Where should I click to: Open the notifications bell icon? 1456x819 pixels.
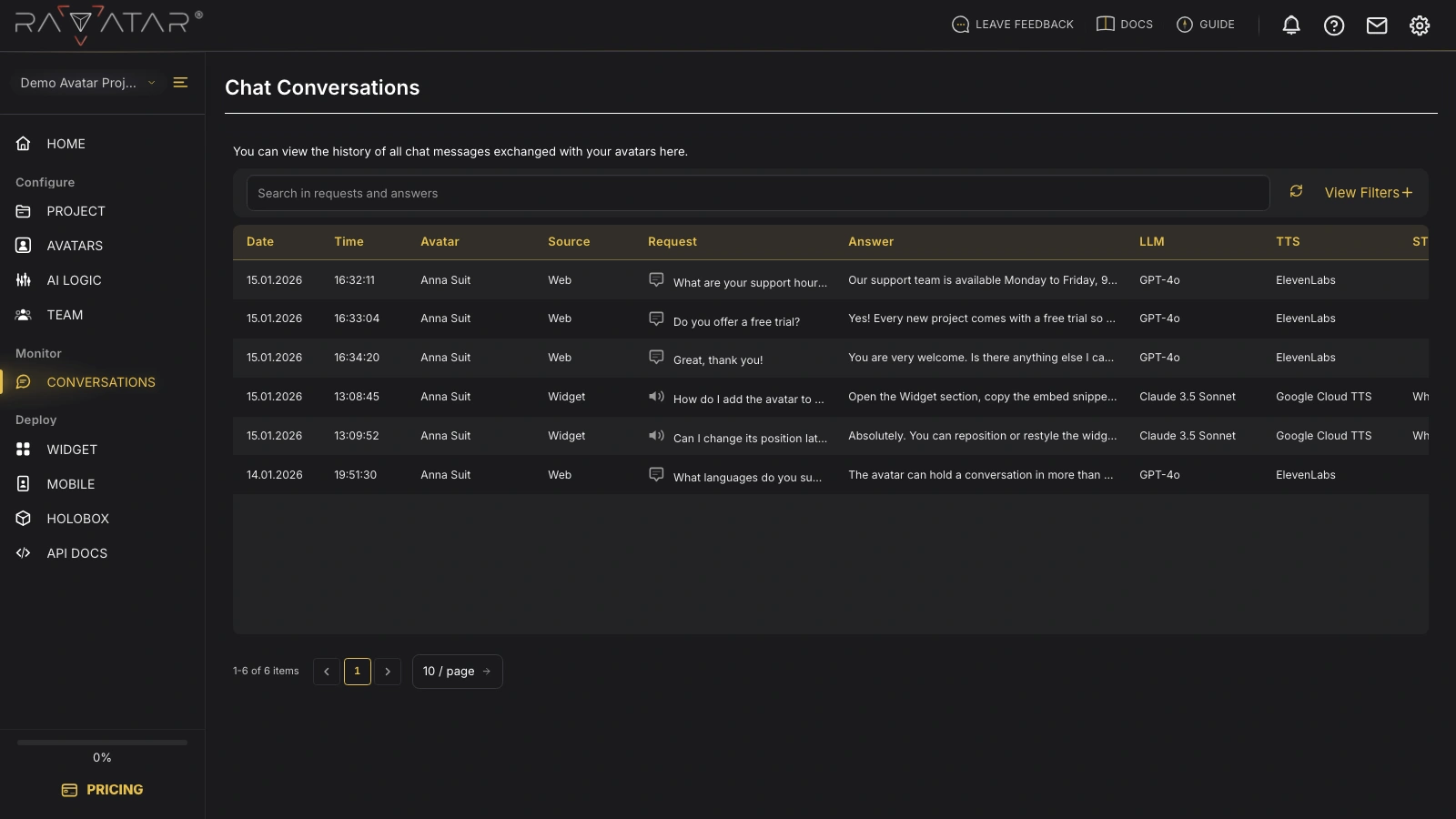click(1290, 25)
